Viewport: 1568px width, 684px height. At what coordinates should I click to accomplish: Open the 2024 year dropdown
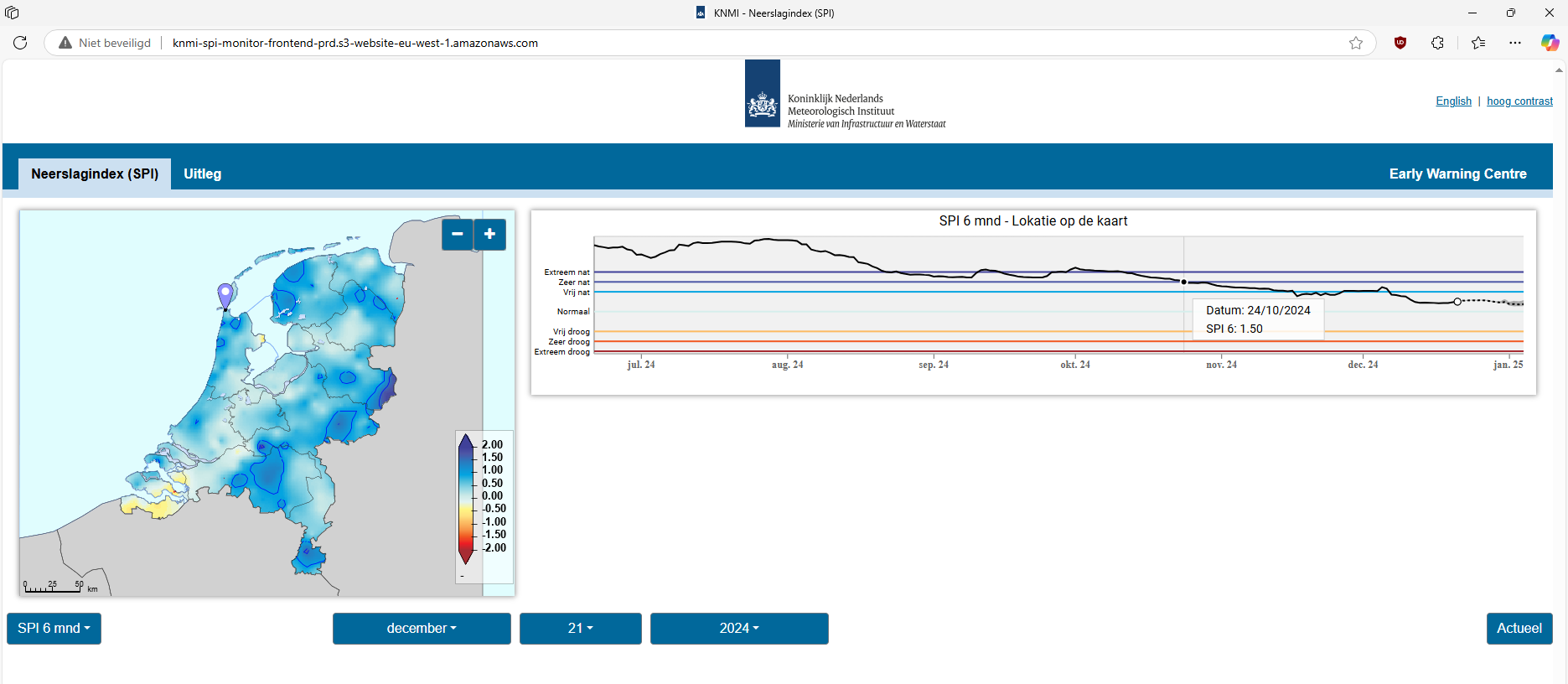pyautogui.click(x=739, y=628)
